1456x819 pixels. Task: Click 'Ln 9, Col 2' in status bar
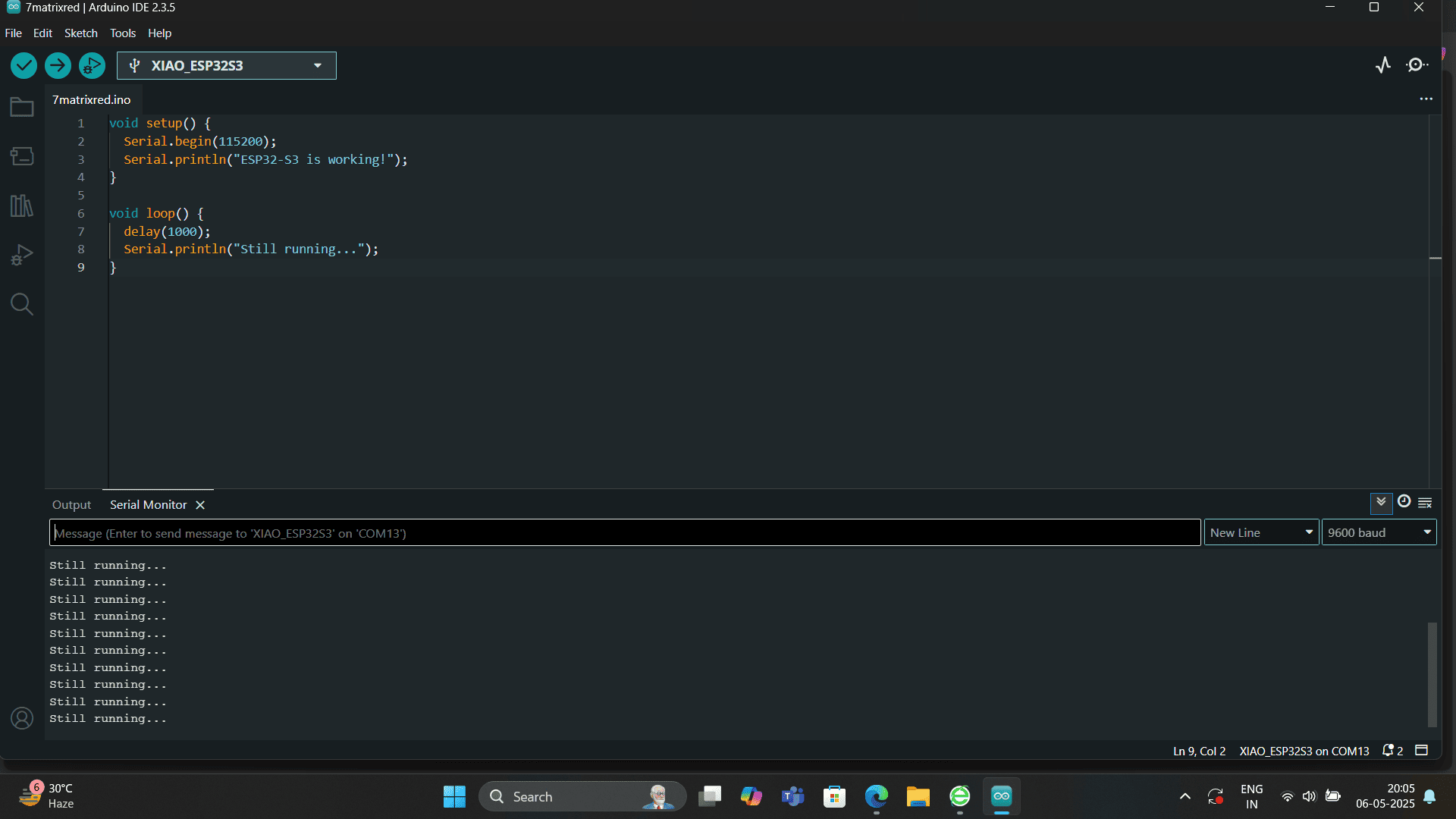pos(1199,752)
